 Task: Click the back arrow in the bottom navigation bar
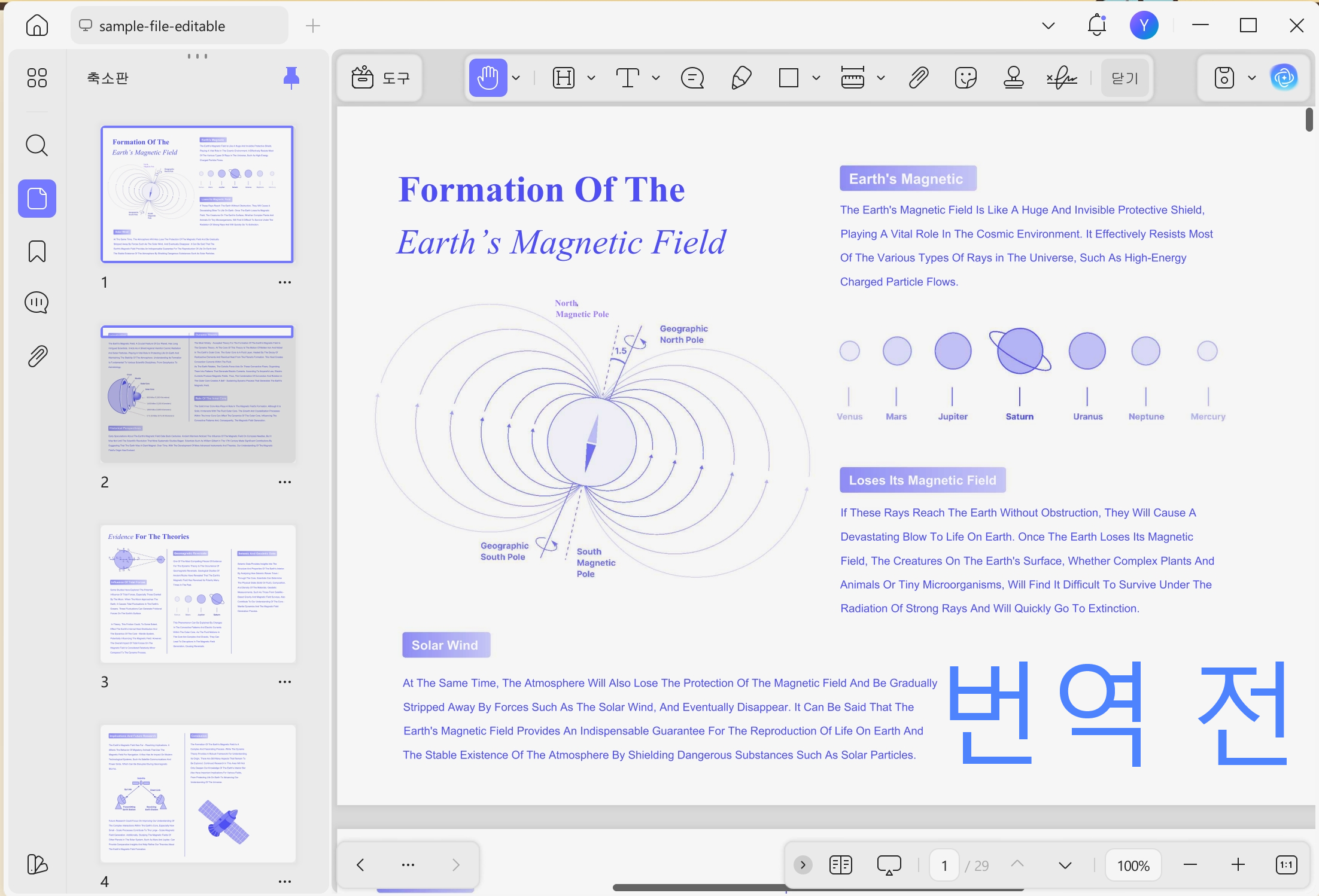tap(360, 865)
